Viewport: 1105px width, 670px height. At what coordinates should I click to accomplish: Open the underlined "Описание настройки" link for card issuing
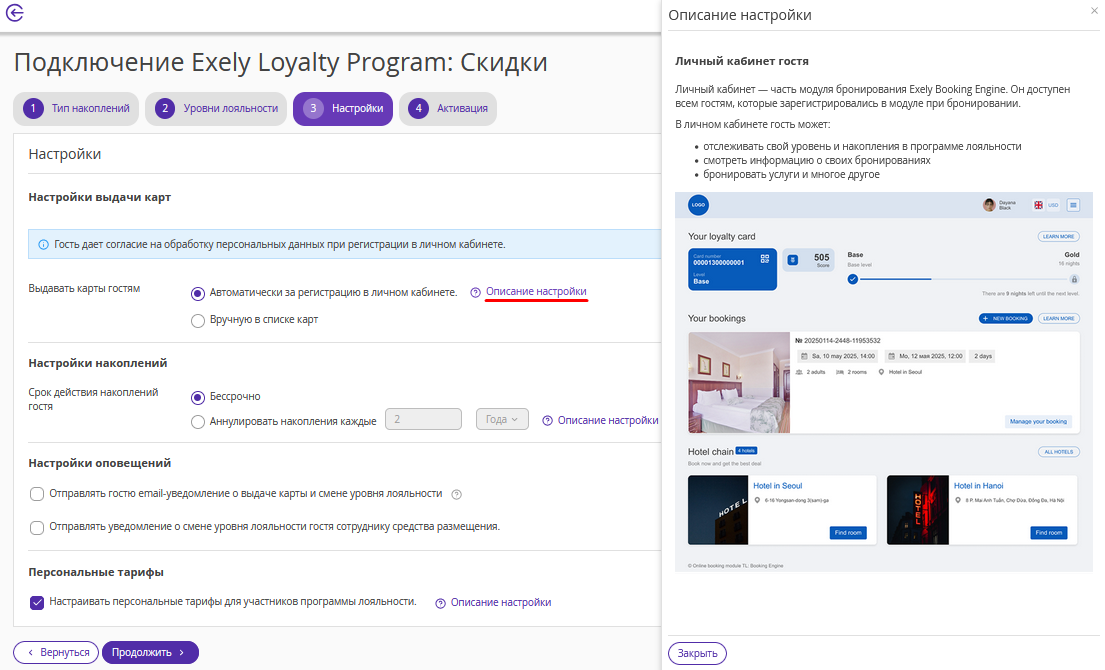[x=536, y=291]
